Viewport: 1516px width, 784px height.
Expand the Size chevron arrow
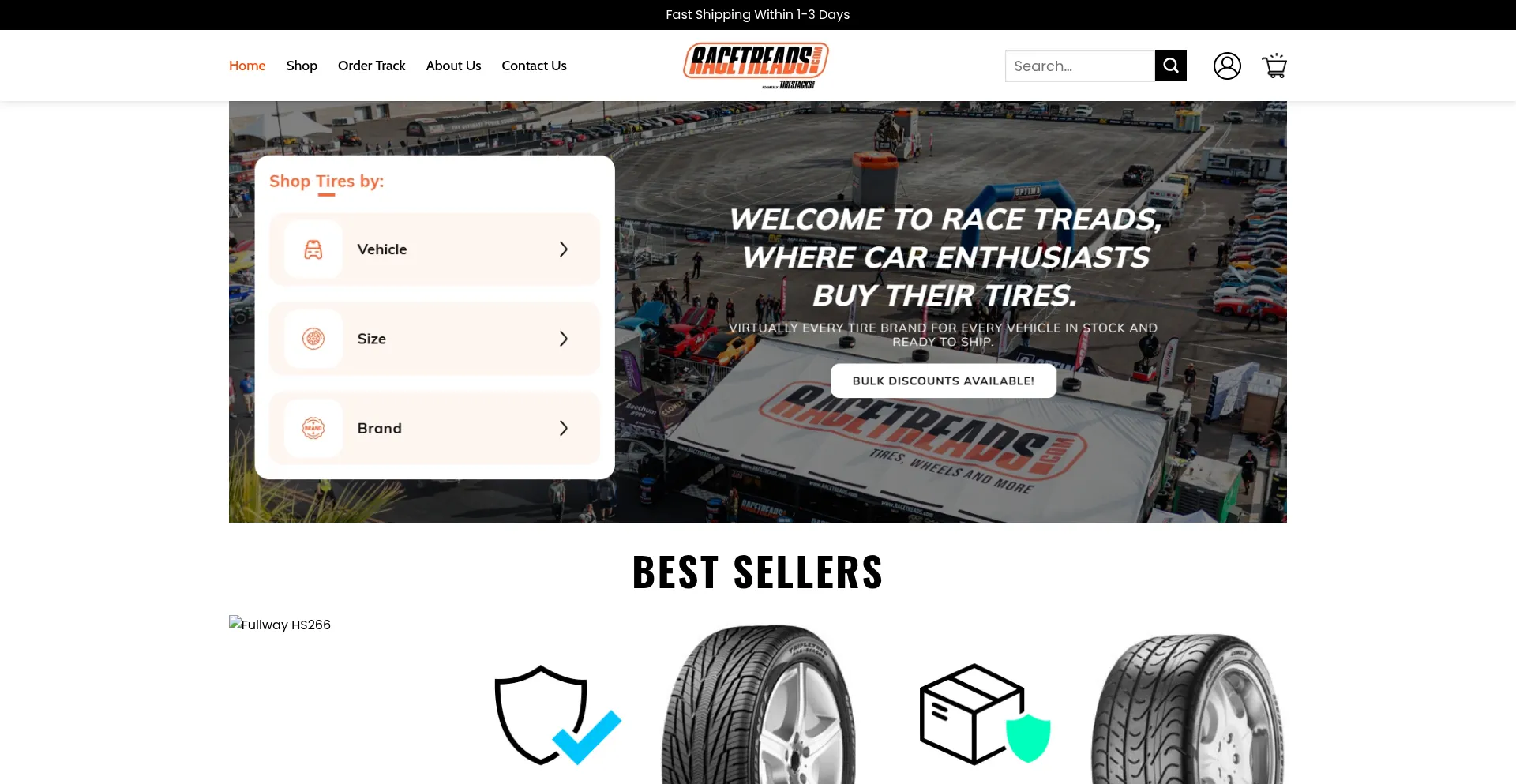(x=564, y=339)
